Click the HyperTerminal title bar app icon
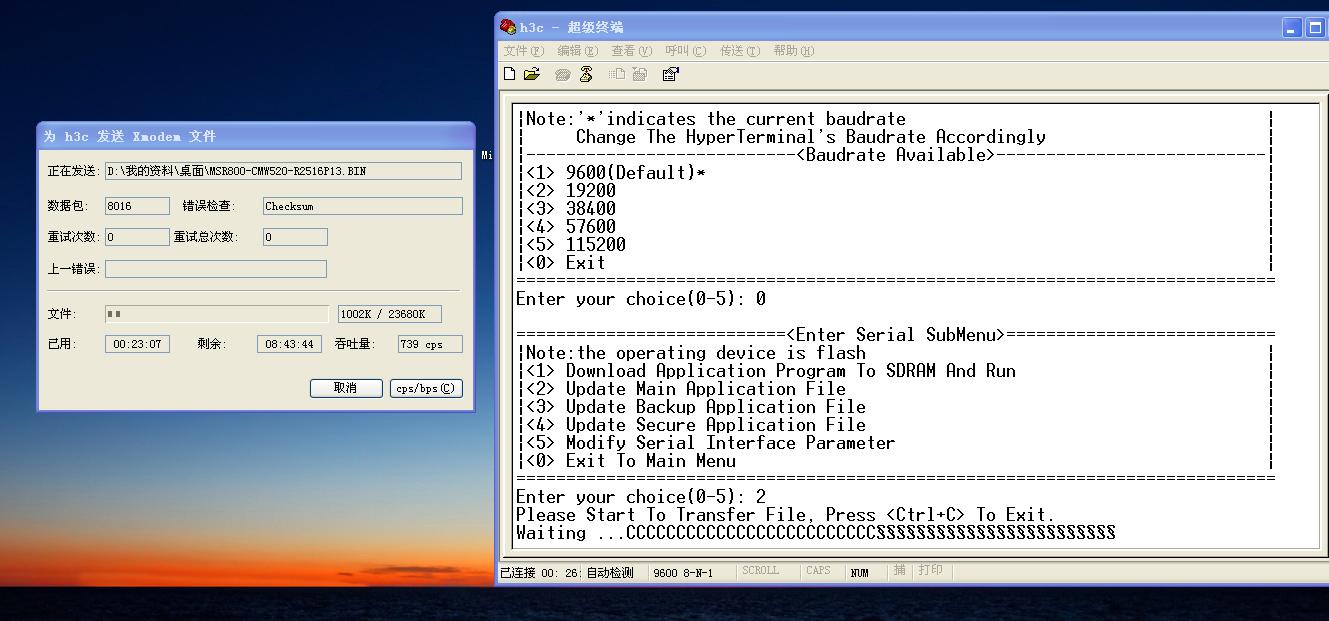The height and width of the screenshot is (621, 1329). pyautogui.click(x=508, y=27)
